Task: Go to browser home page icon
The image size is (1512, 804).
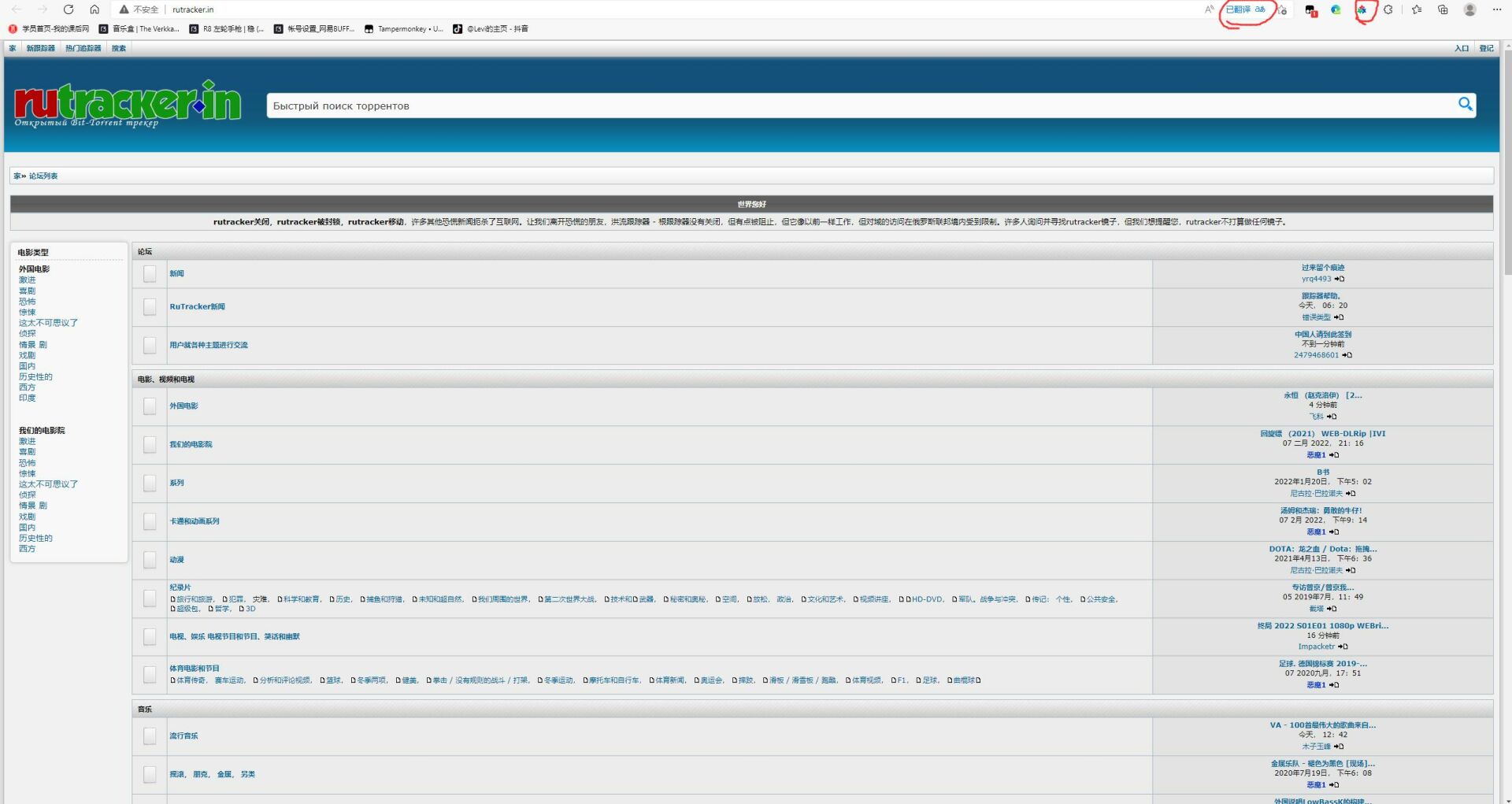Action: 94,9
